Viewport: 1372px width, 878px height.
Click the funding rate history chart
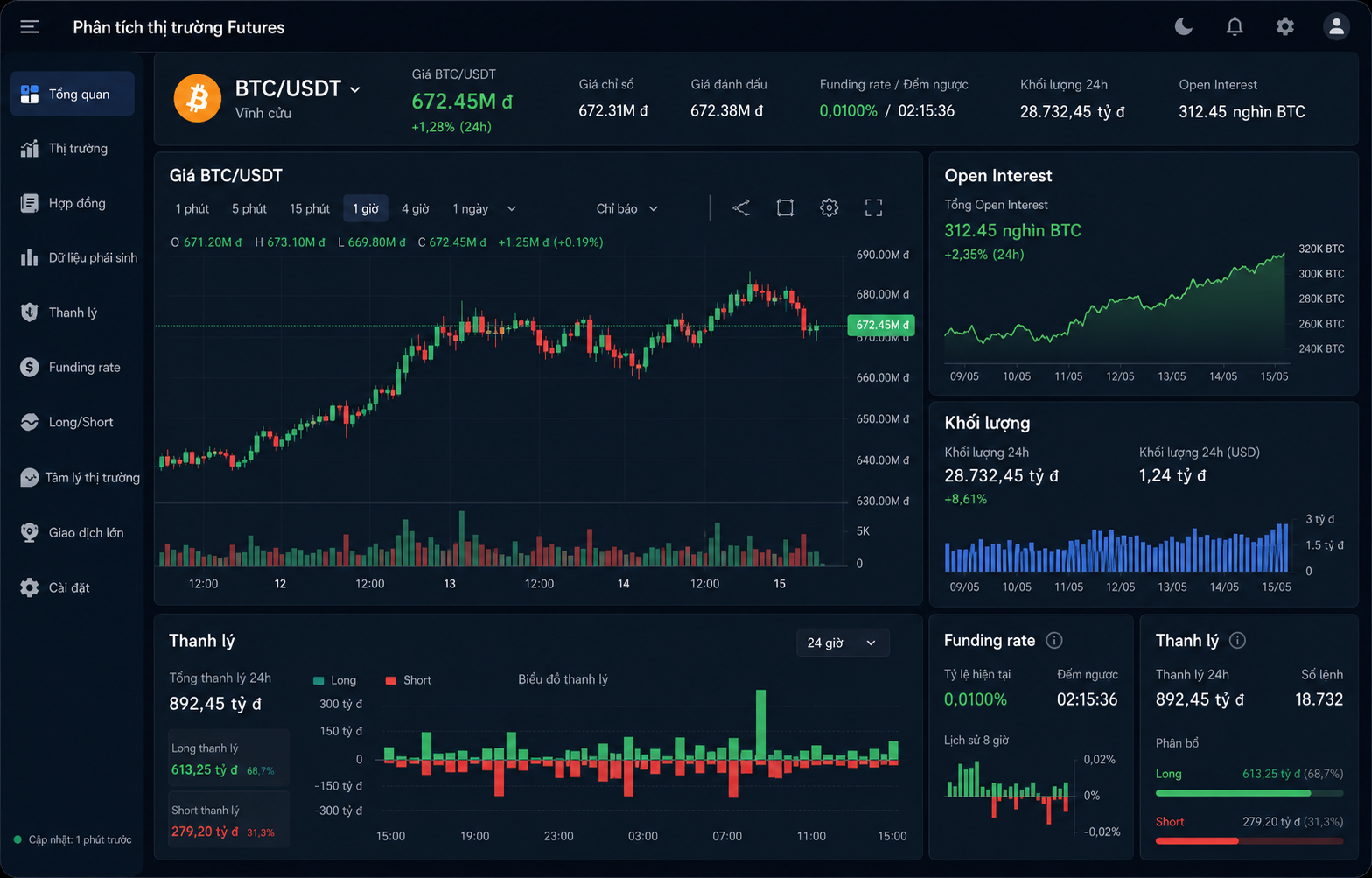click(1007, 791)
